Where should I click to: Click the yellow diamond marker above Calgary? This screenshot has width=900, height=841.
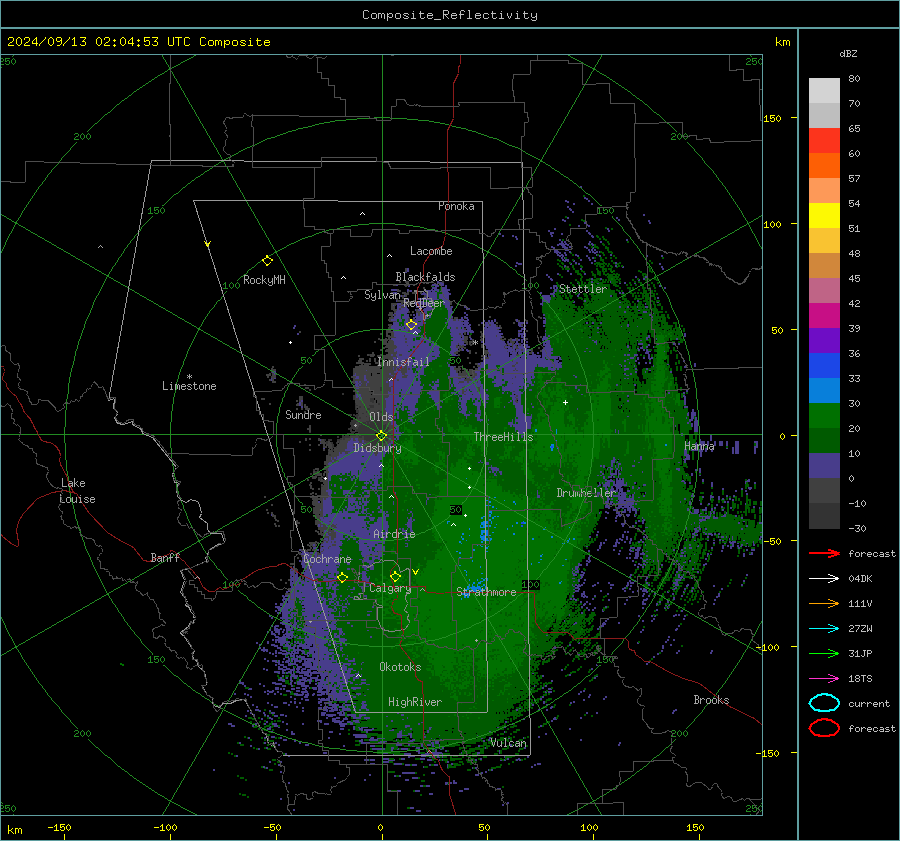pyautogui.click(x=395, y=576)
